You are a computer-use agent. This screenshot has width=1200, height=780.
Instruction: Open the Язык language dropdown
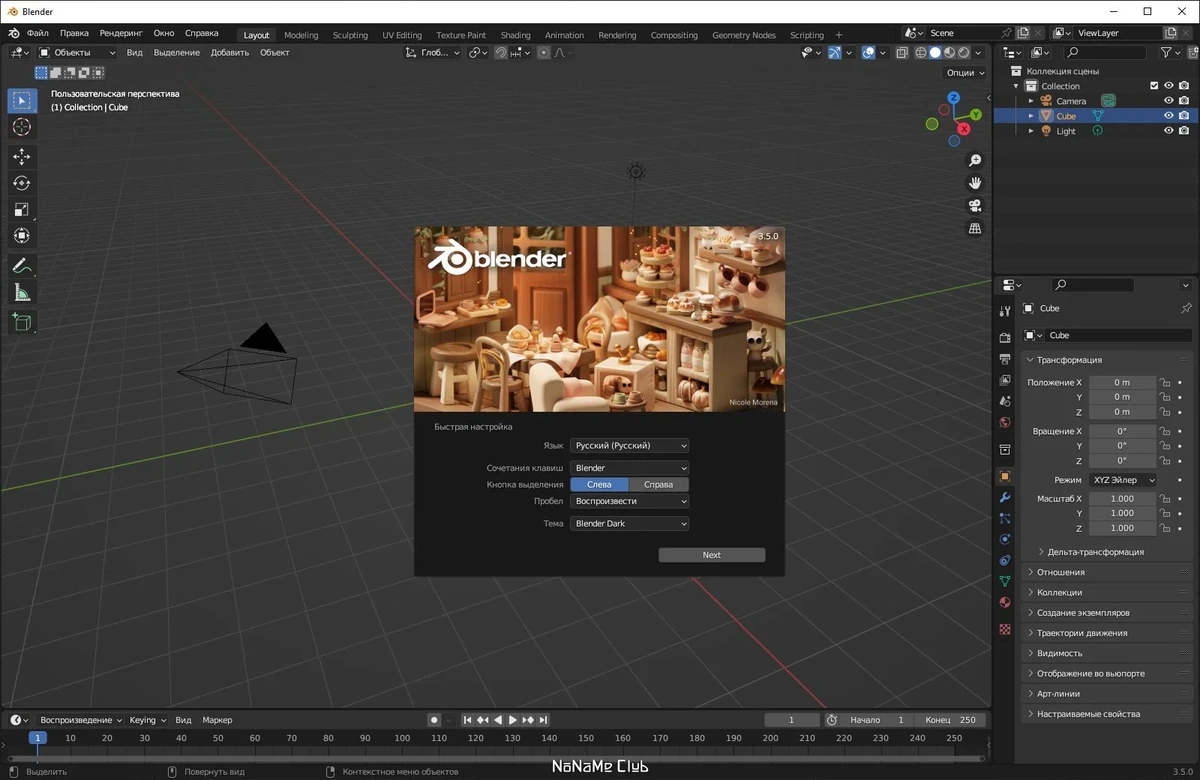[x=630, y=446]
